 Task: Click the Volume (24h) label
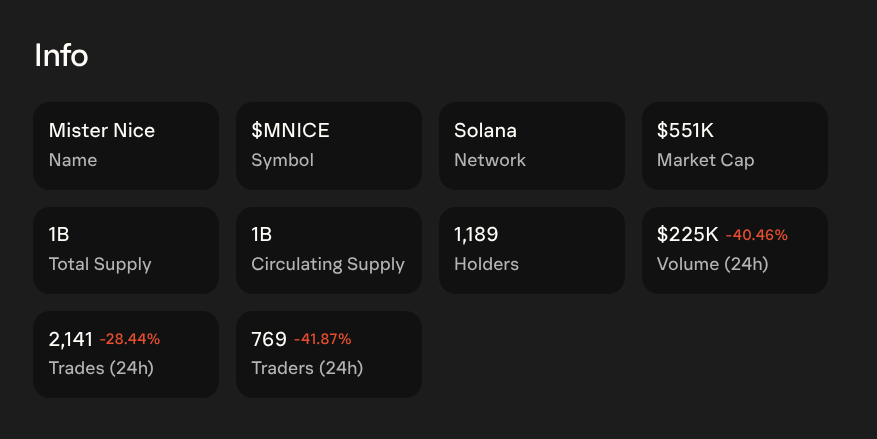coord(712,264)
